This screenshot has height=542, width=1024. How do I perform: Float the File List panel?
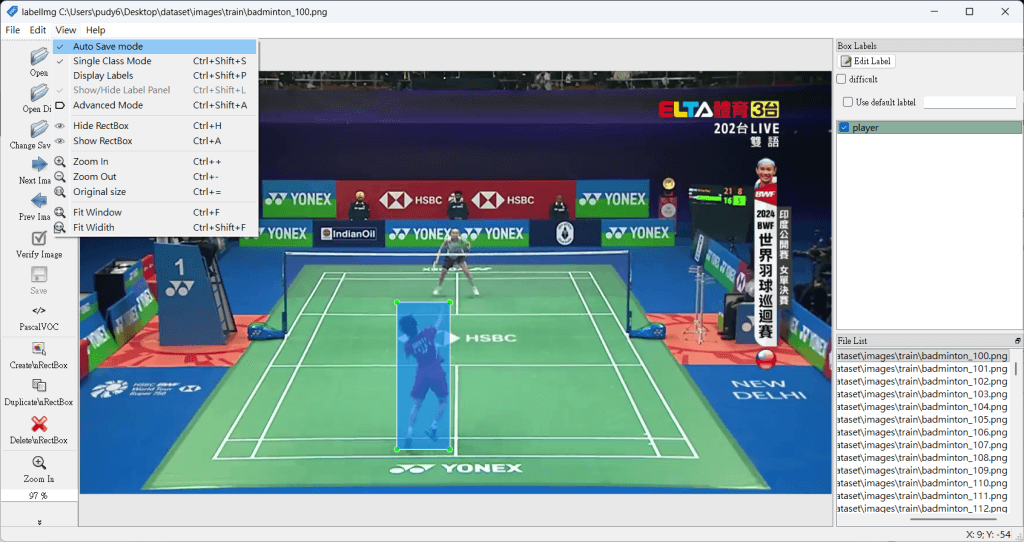1017,341
